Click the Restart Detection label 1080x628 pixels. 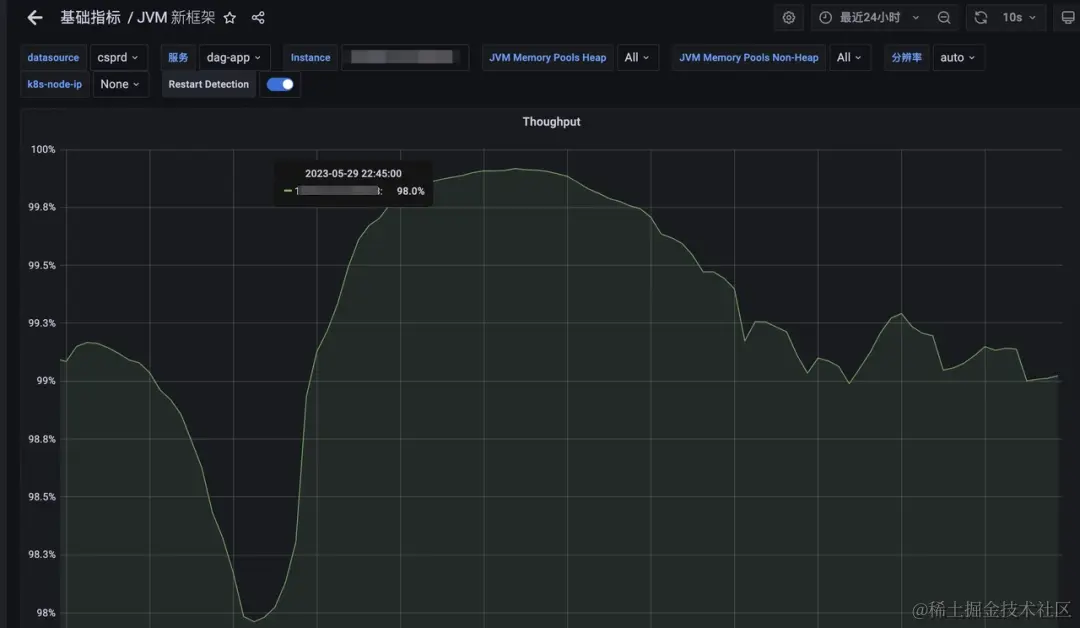[209, 84]
